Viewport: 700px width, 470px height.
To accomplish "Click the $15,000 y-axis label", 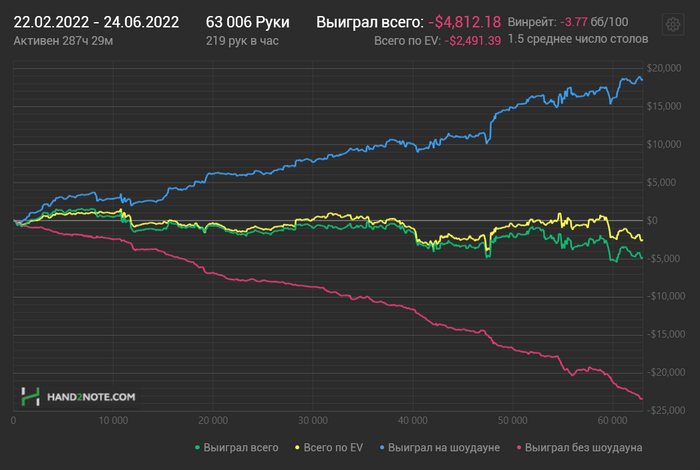I will (664, 106).
